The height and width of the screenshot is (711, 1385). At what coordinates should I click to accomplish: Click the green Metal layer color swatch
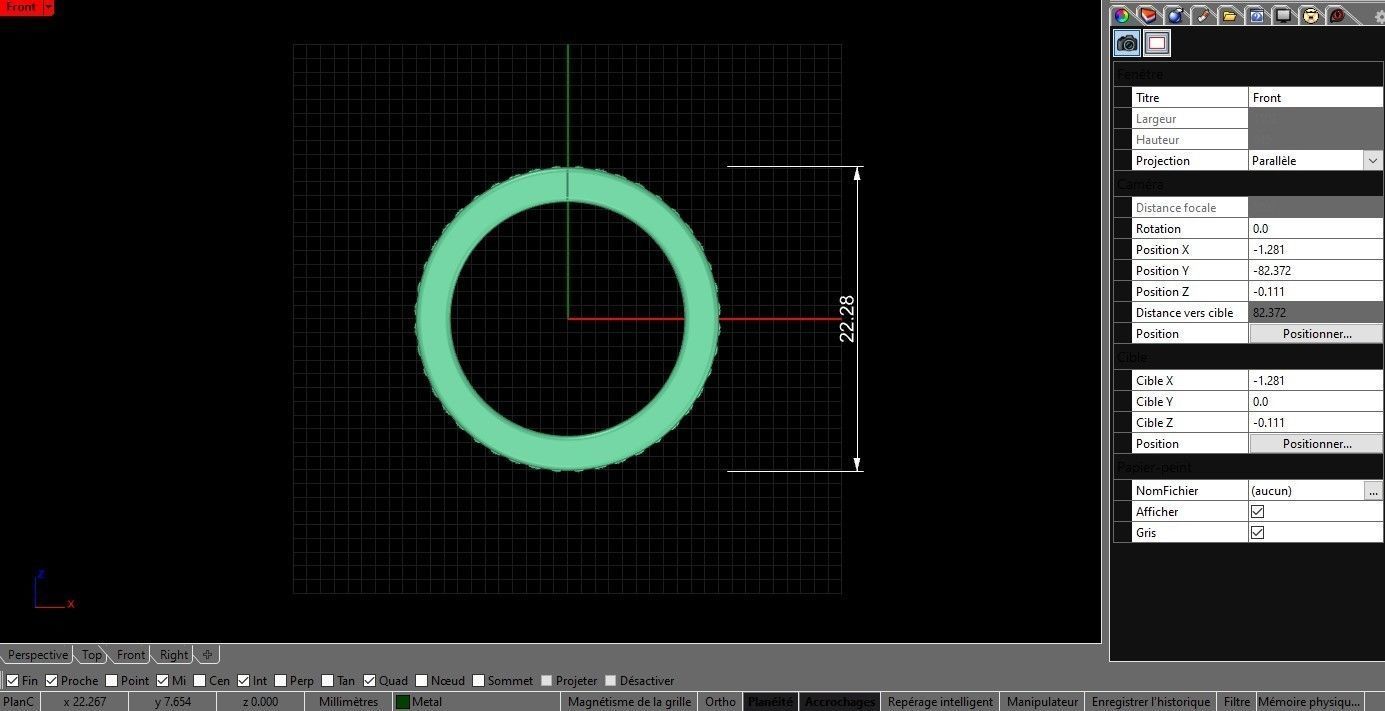pos(403,702)
